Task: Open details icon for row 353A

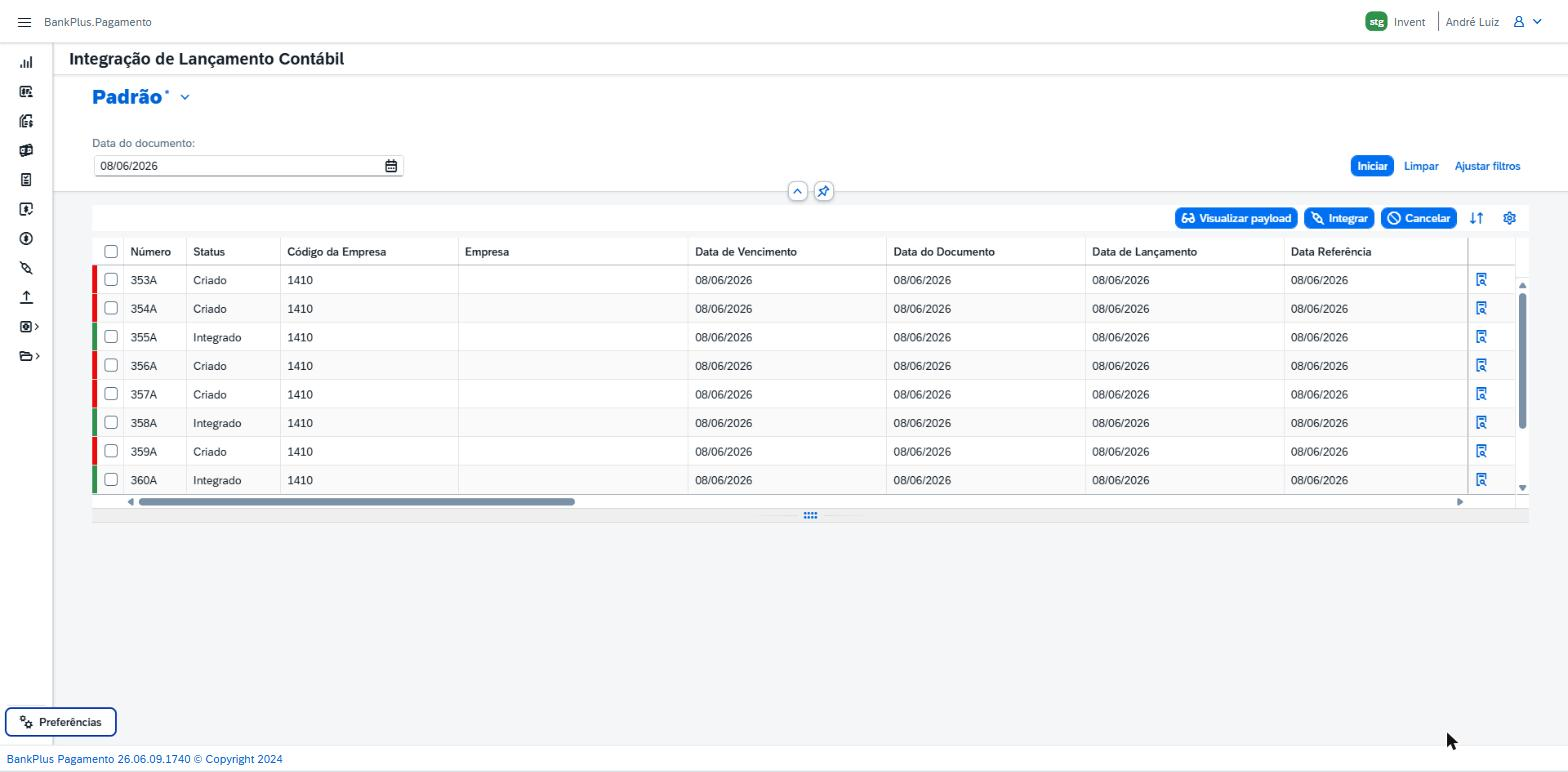Action: click(1481, 280)
